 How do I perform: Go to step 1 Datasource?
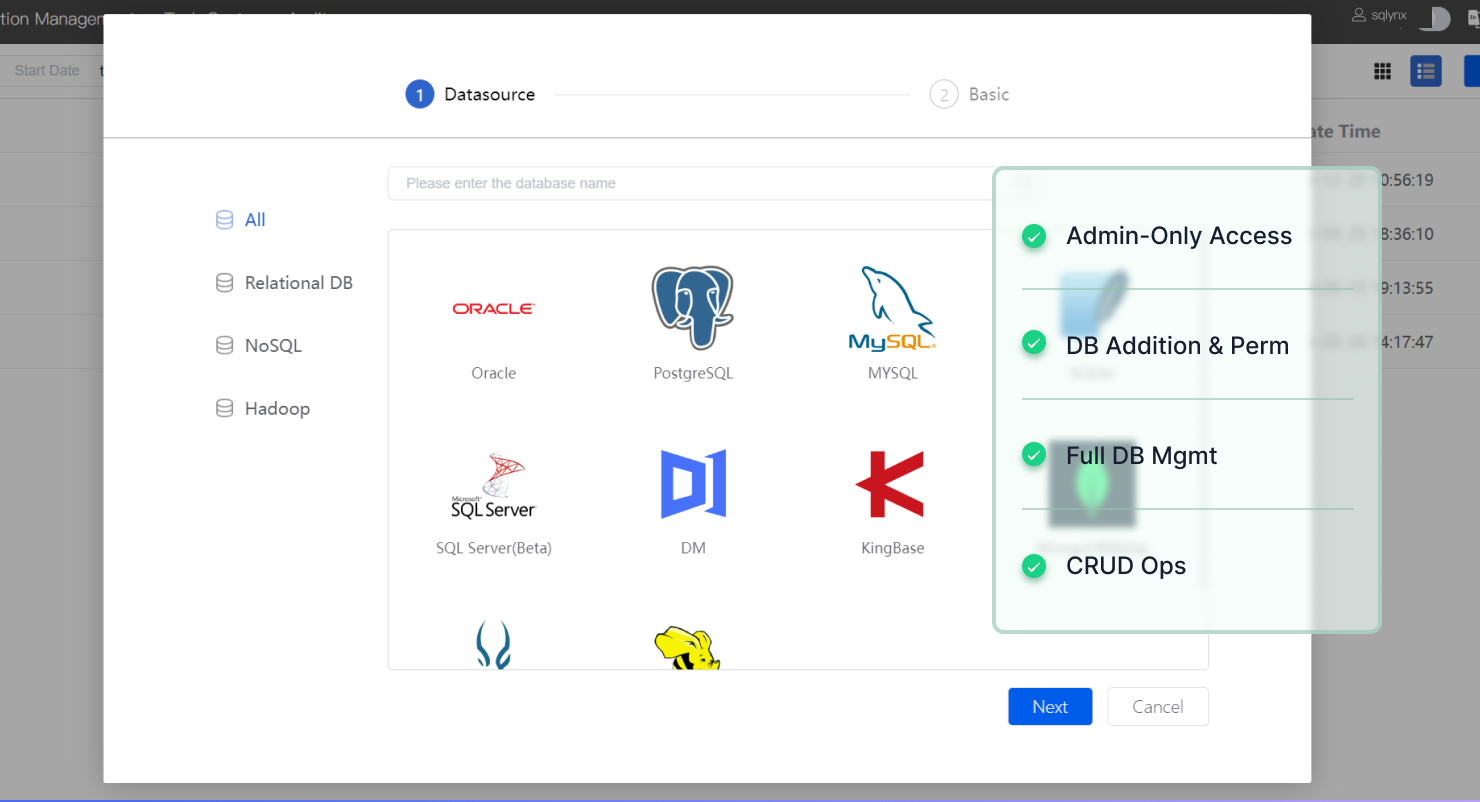[x=470, y=94]
